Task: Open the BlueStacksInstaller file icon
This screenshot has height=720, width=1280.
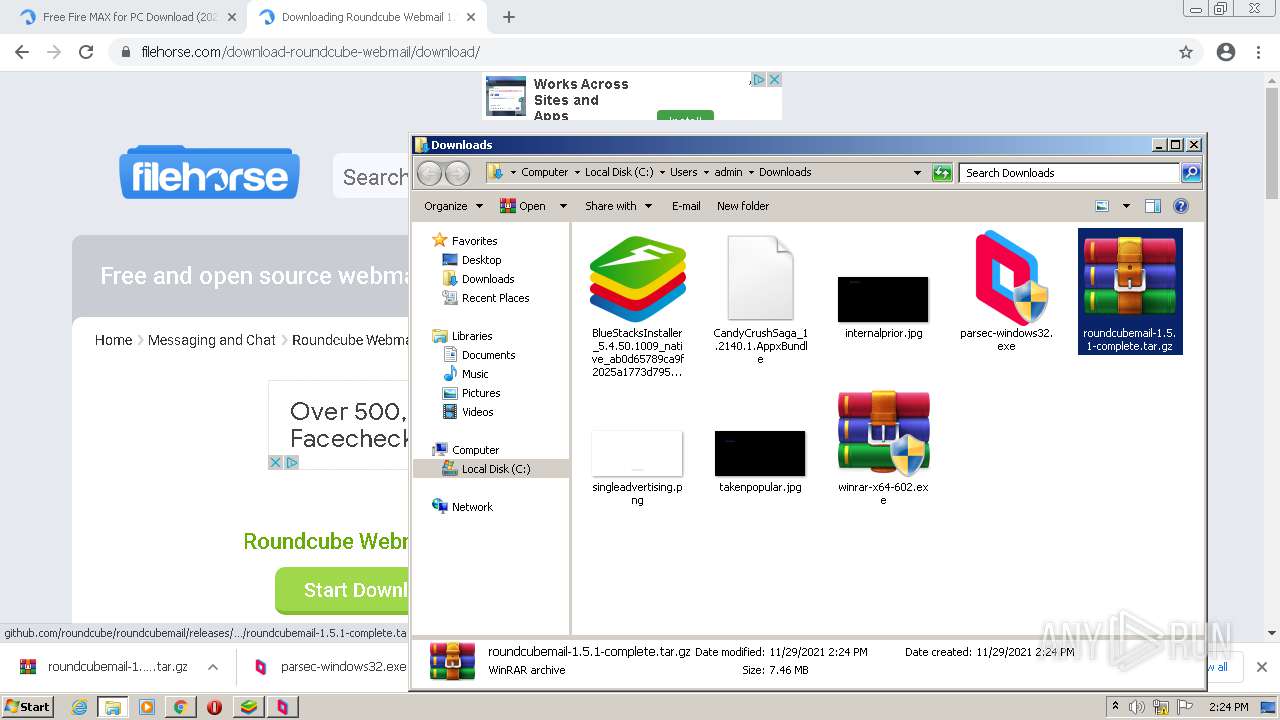Action: tap(637, 279)
